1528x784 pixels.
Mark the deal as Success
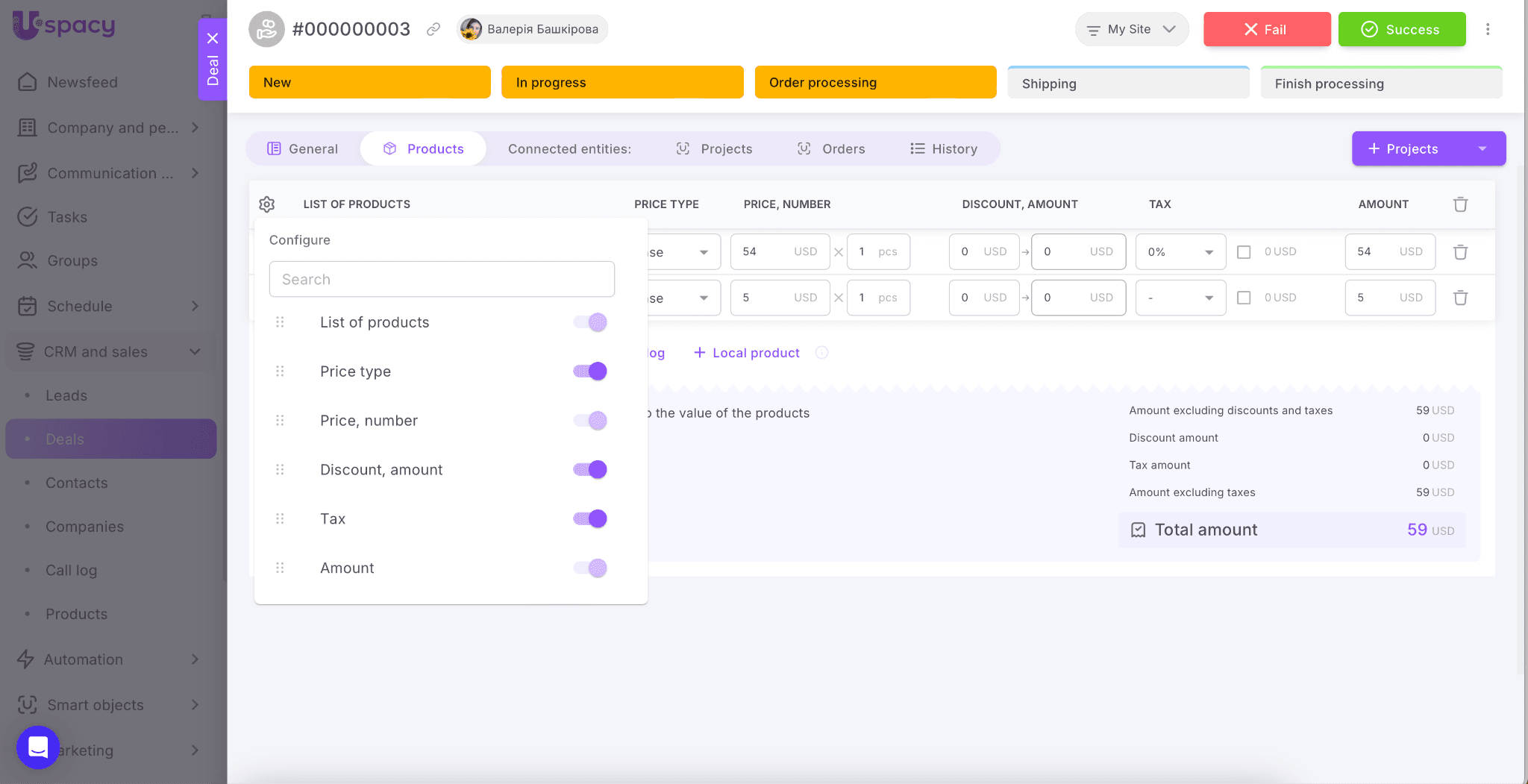coord(1401,29)
